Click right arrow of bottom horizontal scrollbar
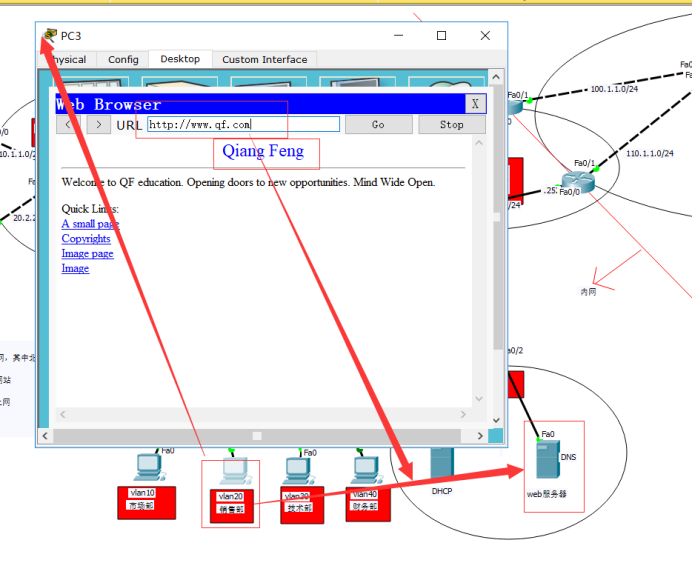This screenshot has height=561, width=693. [480, 436]
